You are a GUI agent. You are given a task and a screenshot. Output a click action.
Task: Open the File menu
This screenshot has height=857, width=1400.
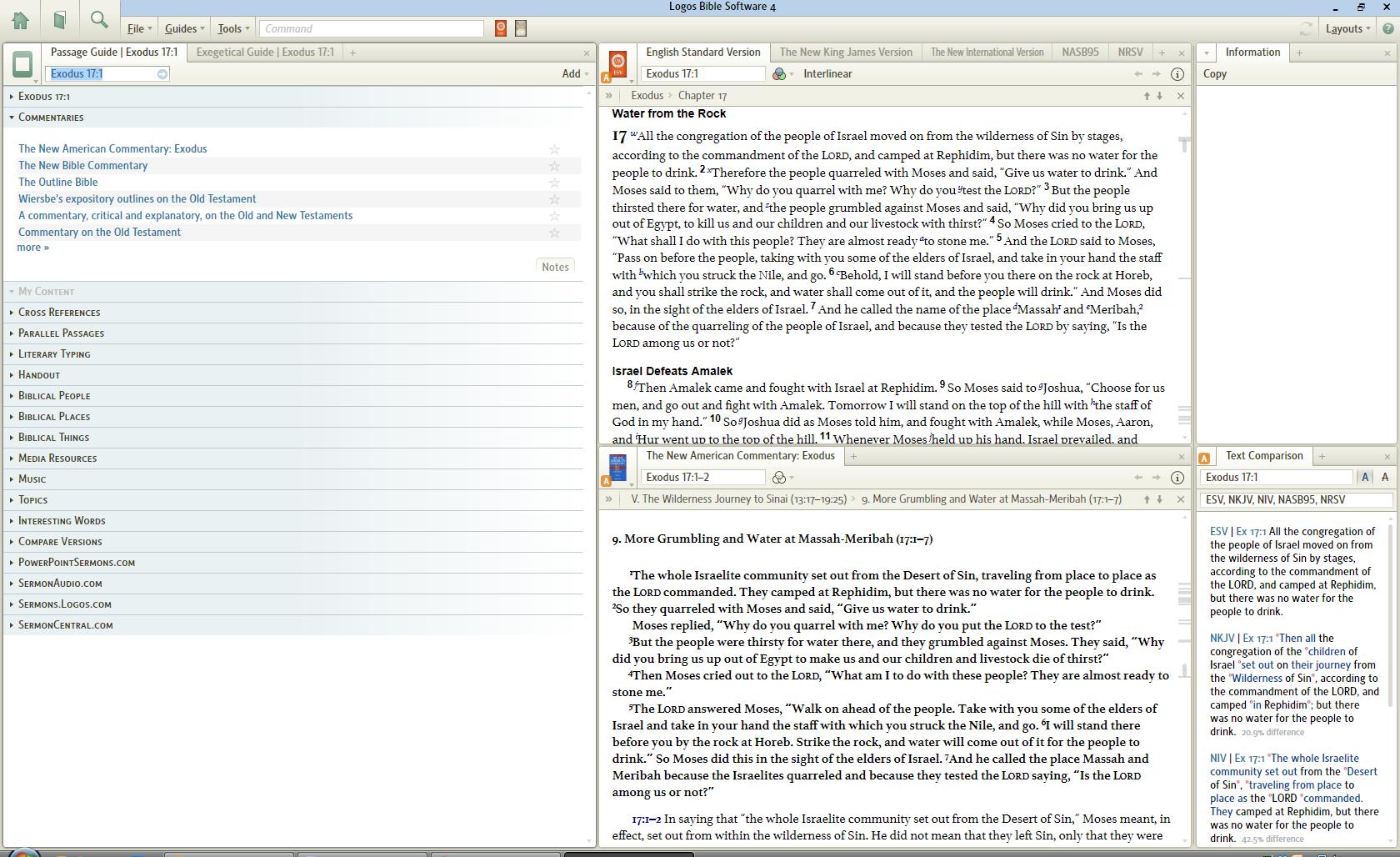[139, 28]
